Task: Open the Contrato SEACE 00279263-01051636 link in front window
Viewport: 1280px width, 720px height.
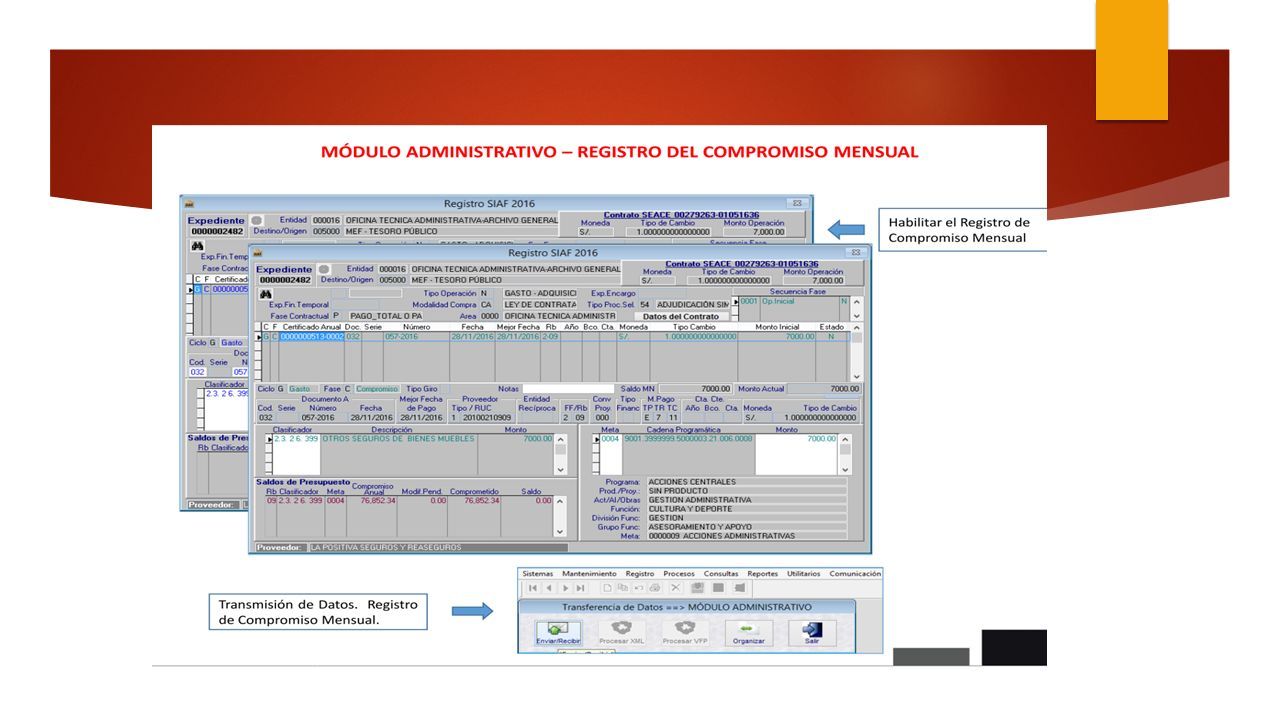Action: tap(741, 264)
